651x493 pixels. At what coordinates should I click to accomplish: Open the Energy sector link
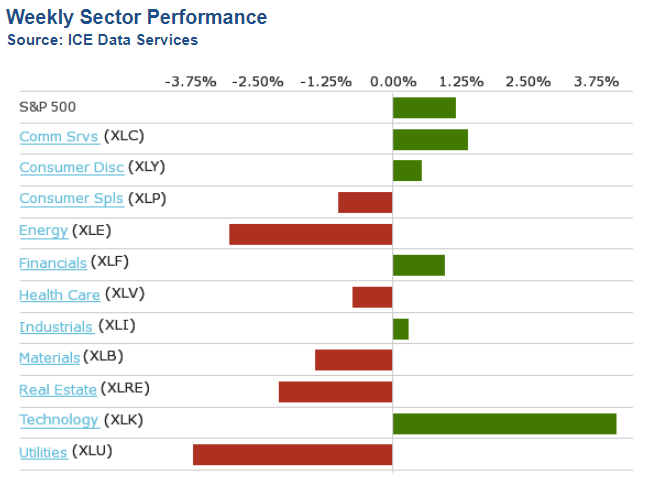click(43, 231)
